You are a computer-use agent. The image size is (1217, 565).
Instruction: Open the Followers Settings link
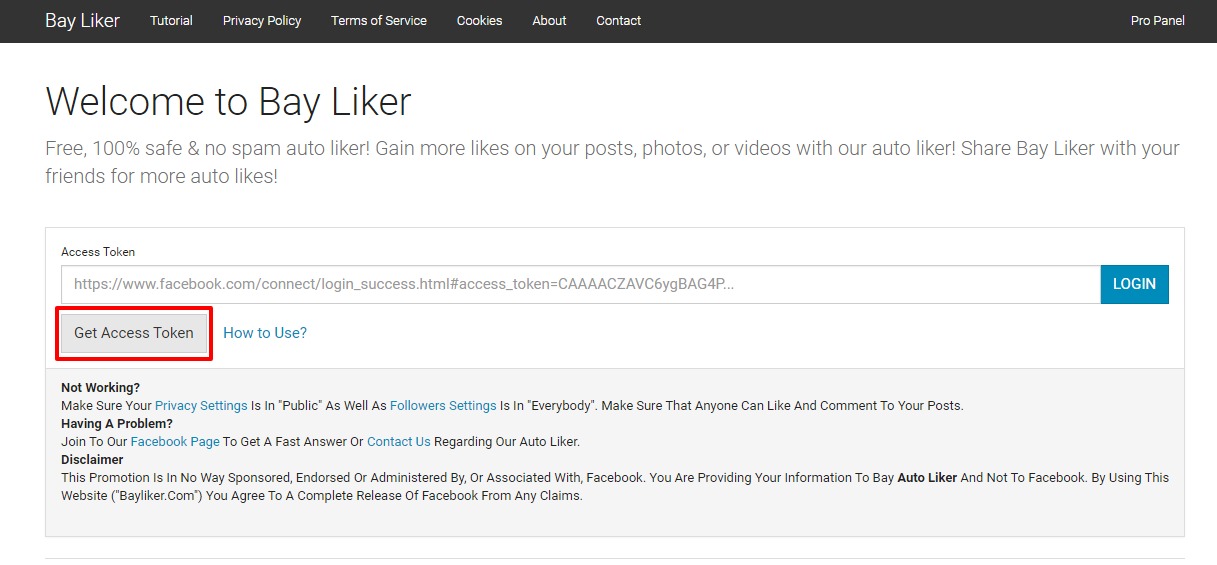tap(443, 406)
